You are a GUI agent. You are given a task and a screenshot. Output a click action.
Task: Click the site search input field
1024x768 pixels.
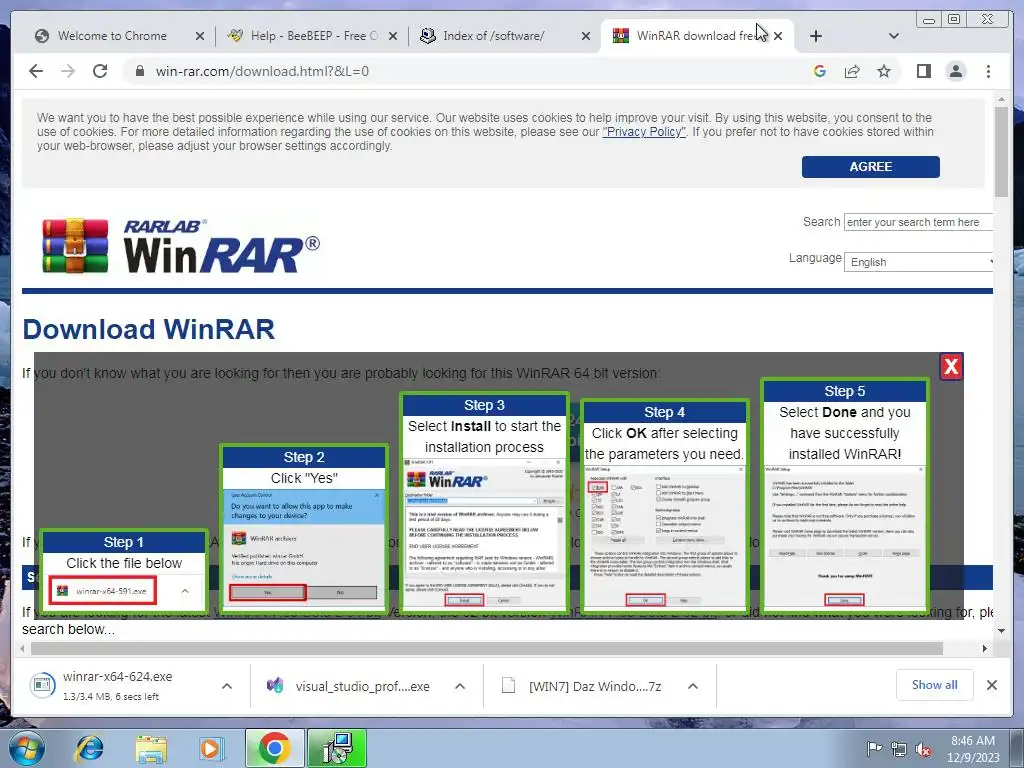pyautogui.click(x=918, y=222)
